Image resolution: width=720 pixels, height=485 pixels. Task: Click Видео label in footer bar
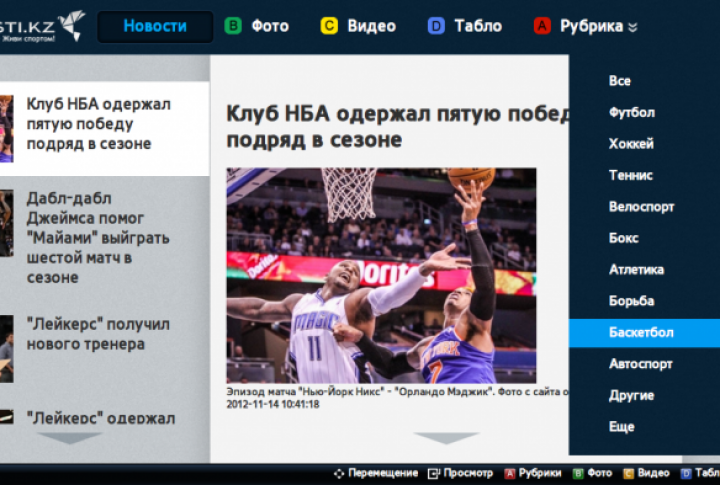point(653,473)
